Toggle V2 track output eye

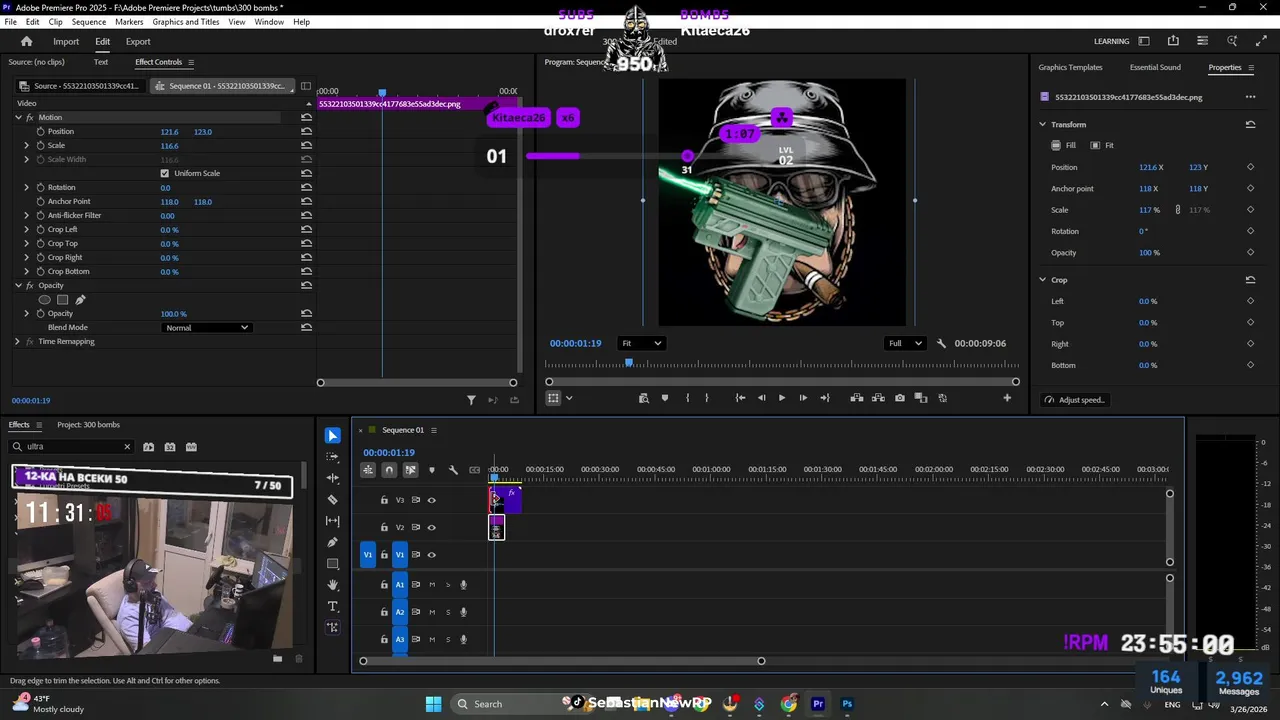(432, 527)
